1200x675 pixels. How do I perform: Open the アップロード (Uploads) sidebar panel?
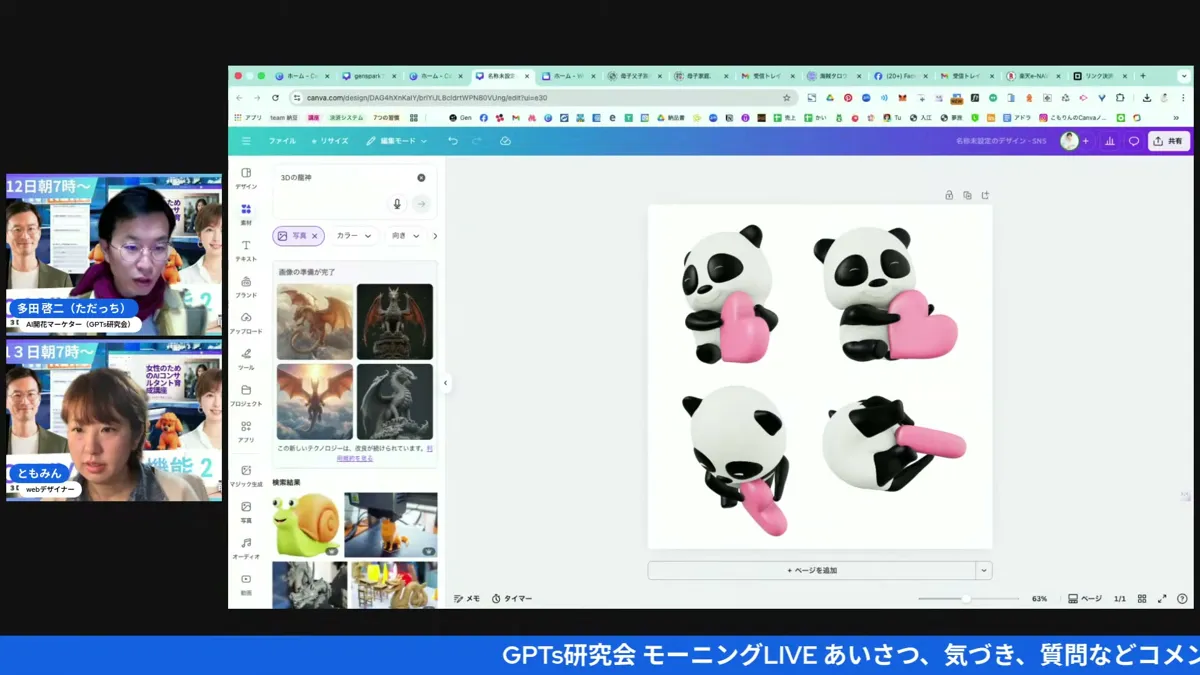pyautogui.click(x=246, y=323)
